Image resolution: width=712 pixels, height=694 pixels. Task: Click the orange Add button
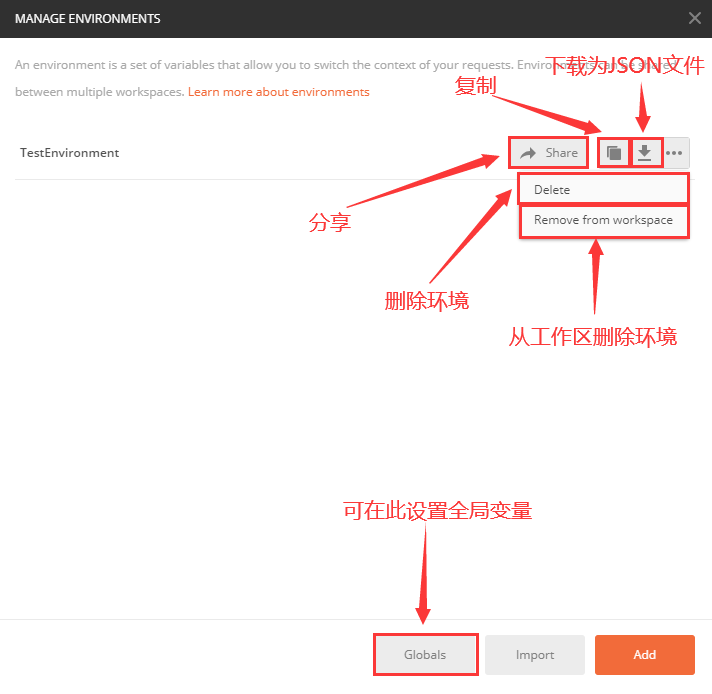[644, 654]
